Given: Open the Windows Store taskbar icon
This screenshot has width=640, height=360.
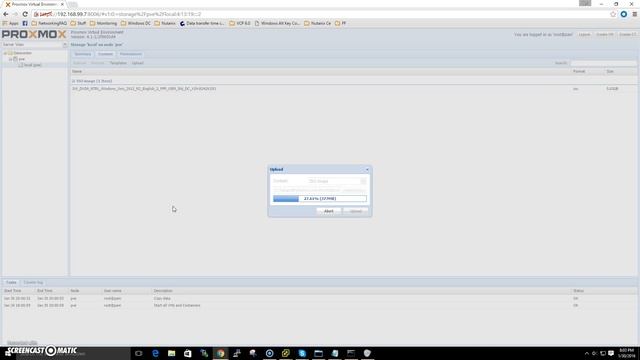Looking at the screenshot, I should tap(188, 353).
